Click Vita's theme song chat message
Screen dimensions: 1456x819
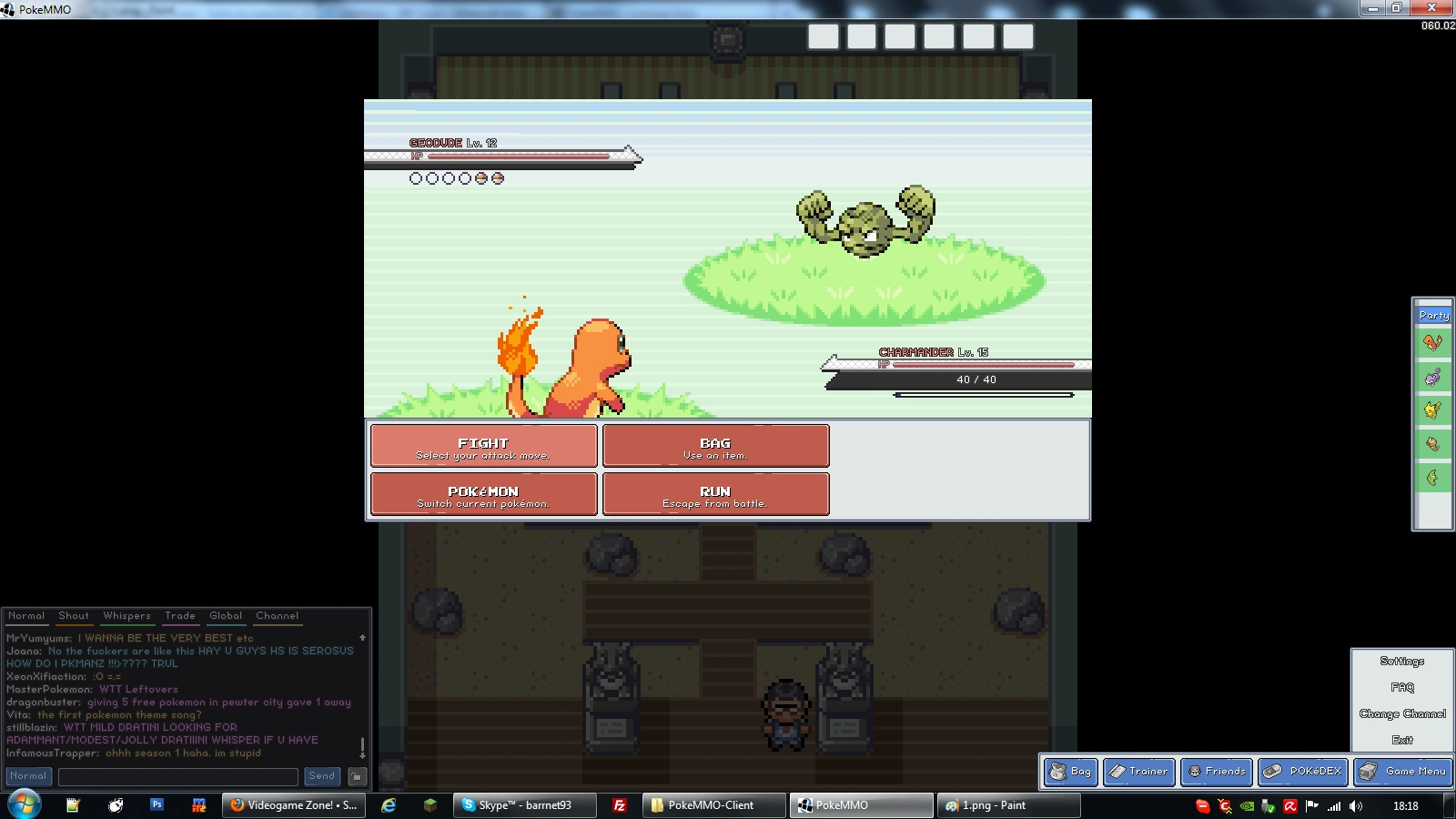coord(119,715)
